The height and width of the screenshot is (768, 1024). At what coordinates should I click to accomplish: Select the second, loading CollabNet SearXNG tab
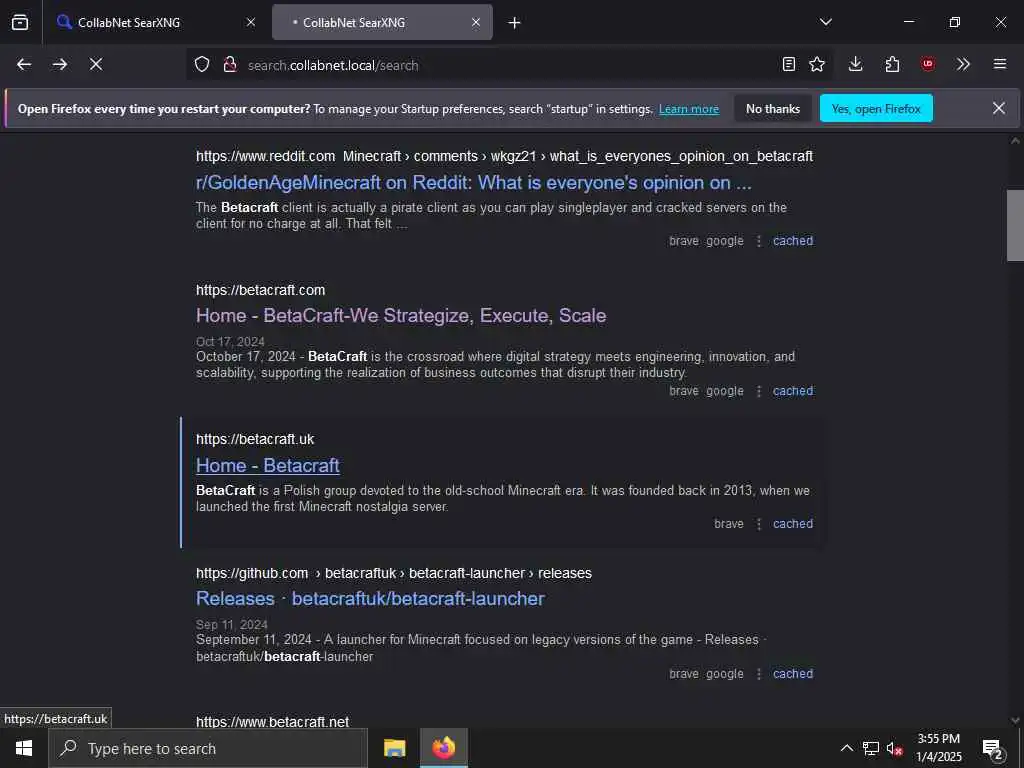tap(382, 22)
